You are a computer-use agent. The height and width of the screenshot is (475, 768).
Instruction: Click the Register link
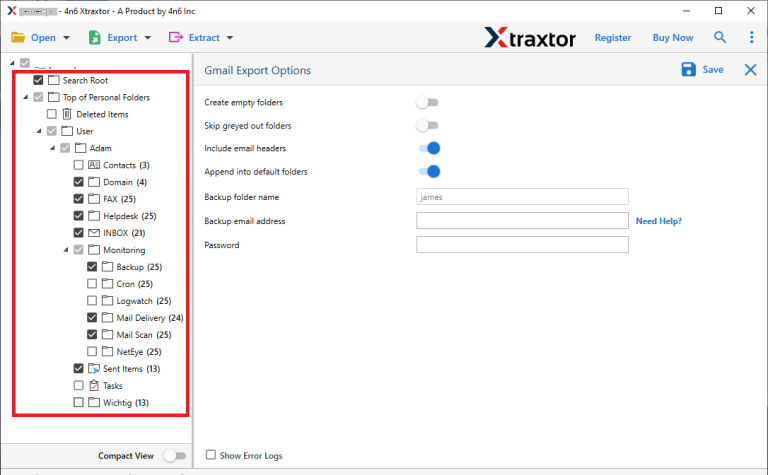pos(613,38)
